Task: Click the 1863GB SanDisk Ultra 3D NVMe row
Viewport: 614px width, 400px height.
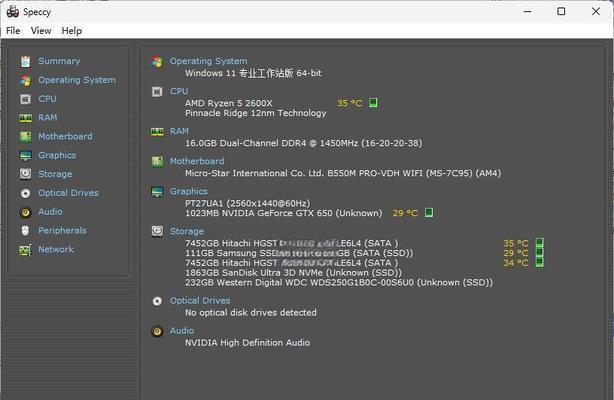Action: (x=293, y=273)
